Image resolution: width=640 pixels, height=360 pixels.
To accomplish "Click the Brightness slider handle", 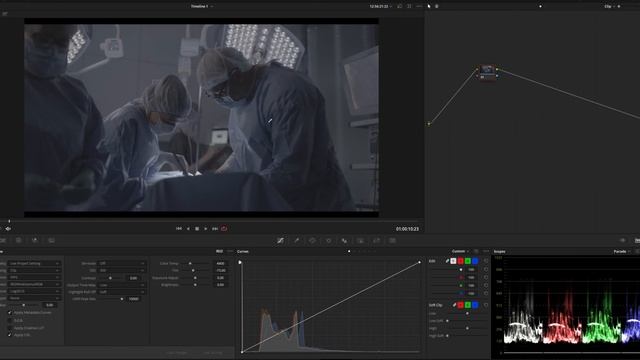I will click(x=195, y=284).
